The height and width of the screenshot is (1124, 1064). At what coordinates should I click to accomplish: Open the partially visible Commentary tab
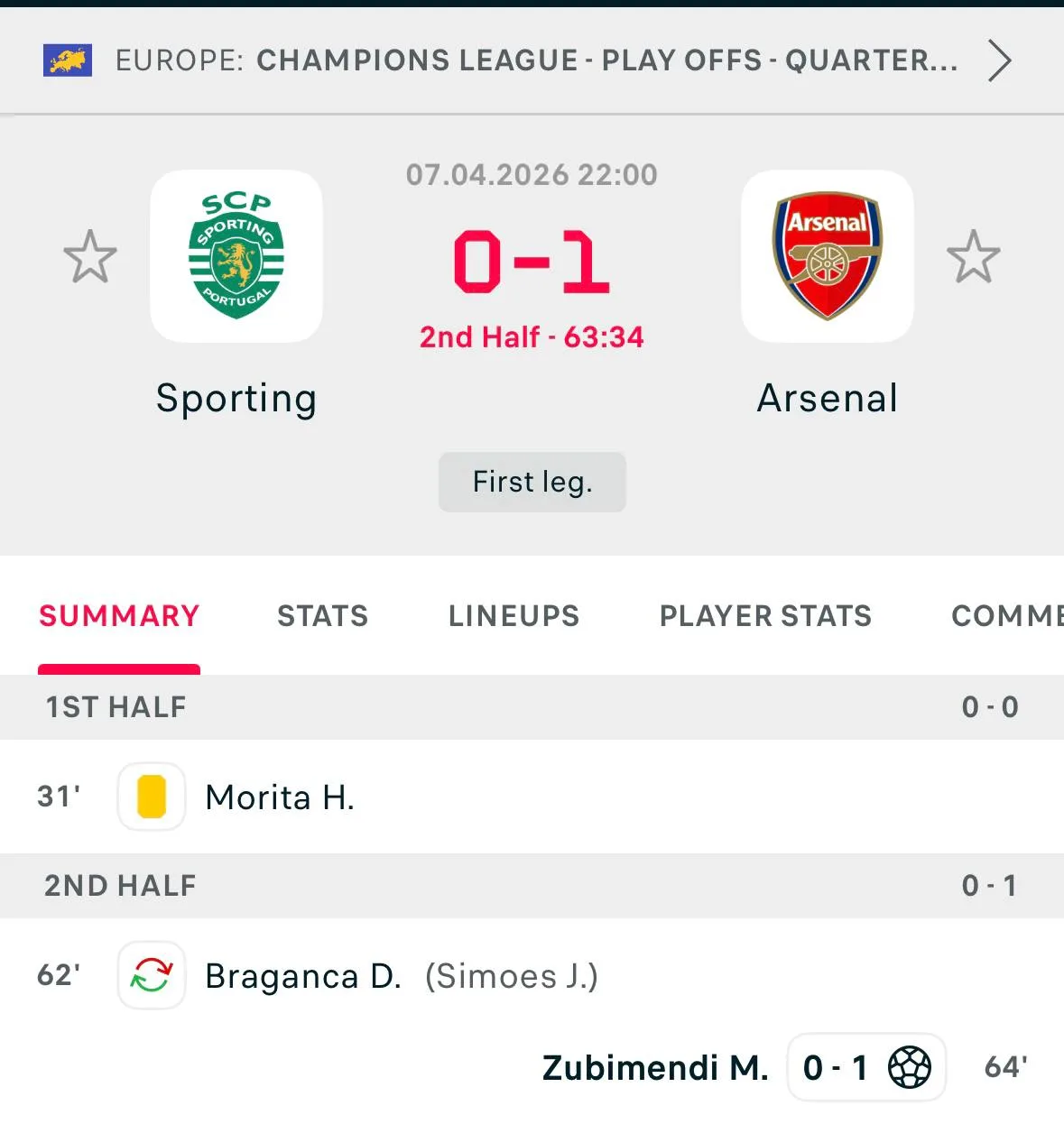[x=1005, y=616]
